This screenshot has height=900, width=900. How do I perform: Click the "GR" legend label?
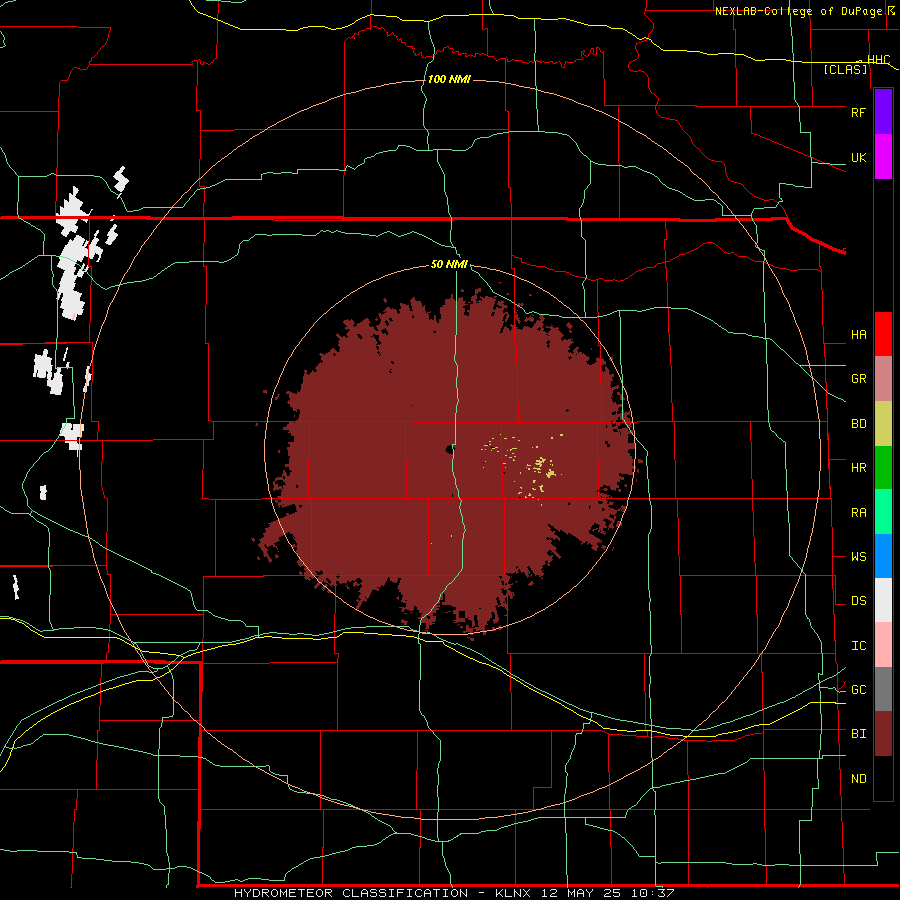tap(858, 378)
